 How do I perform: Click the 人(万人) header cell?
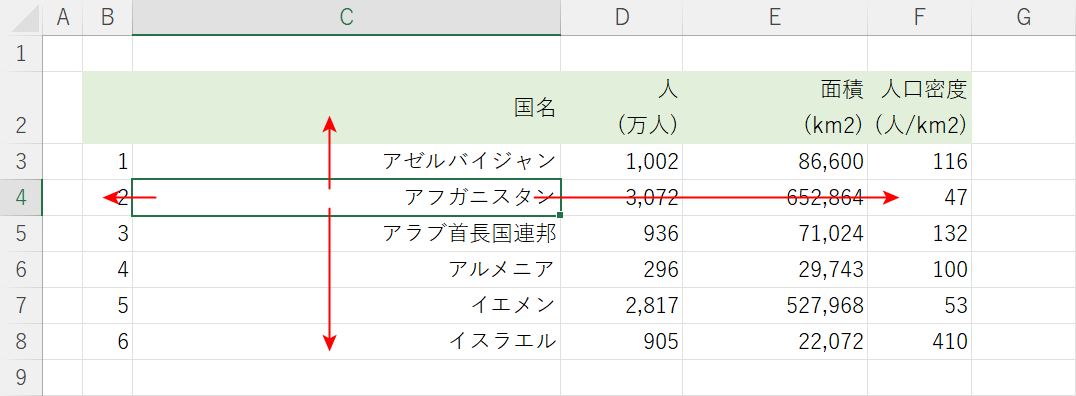point(622,108)
